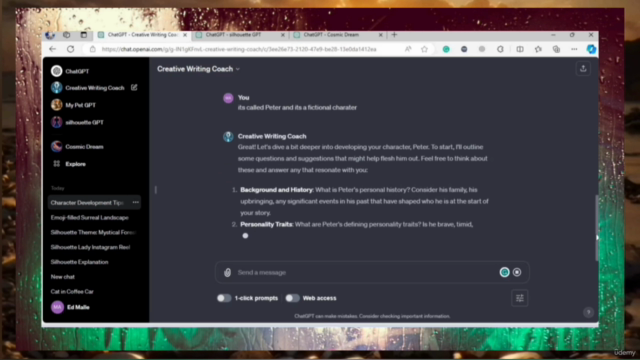Click the dark blue extension icon in toolbar
This screenshot has width=640, height=360.
pos(464,49)
